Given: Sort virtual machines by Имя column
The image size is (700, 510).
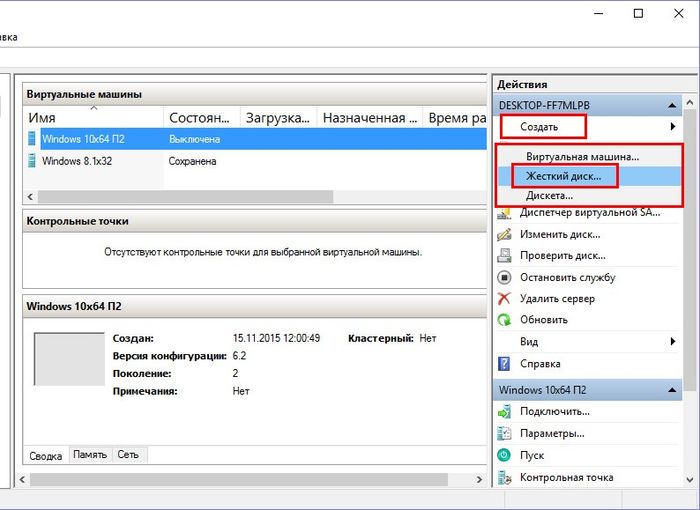Looking at the screenshot, I should 94,118.
